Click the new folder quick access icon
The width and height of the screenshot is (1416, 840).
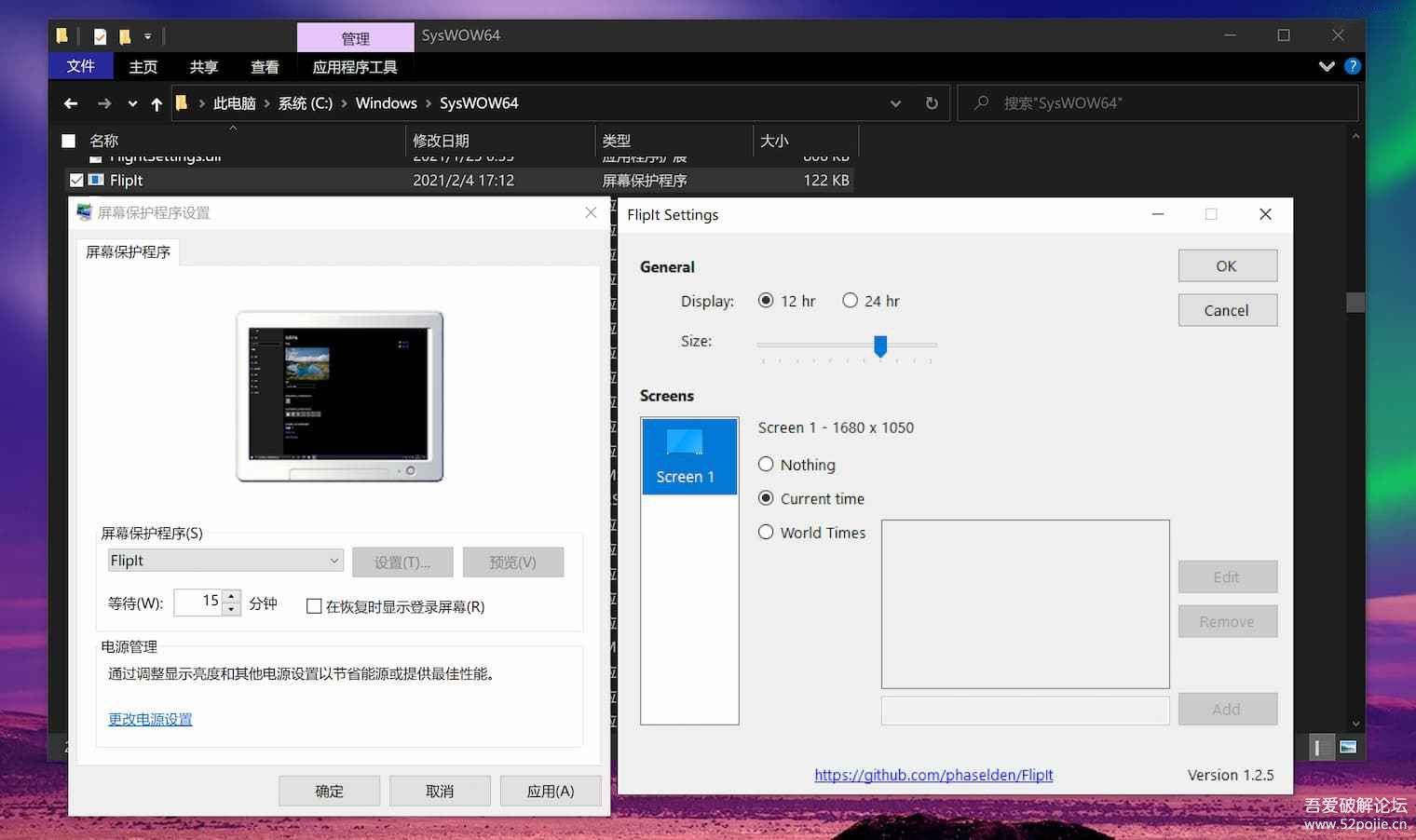click(x=125, y=37)
